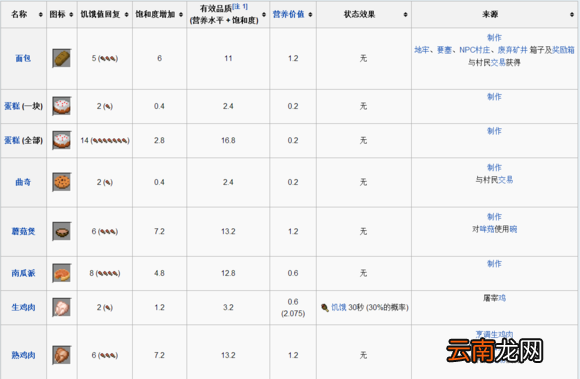
Task: Click the cake icon in 蛋糕 (全部) row
Action: click(61, 140)
